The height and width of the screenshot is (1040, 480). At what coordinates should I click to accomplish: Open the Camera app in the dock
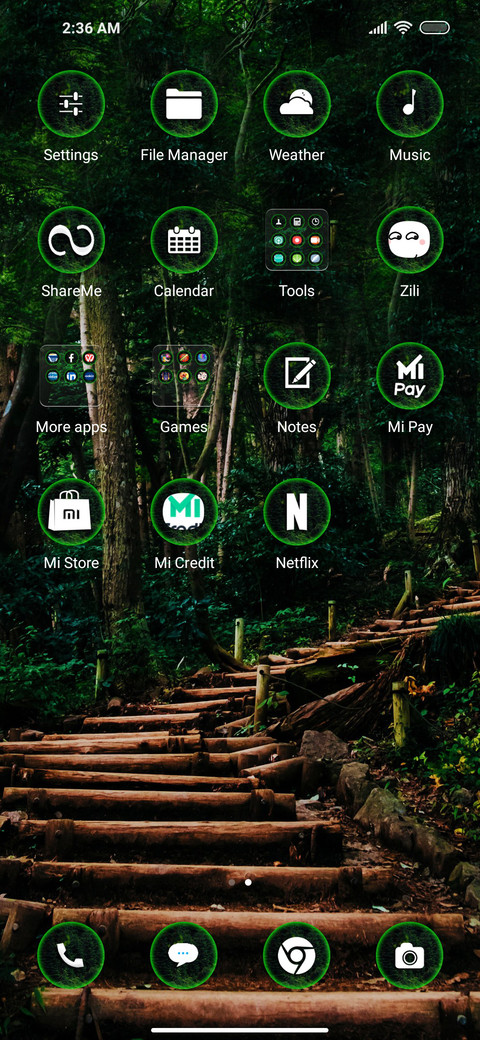(410, 956)
